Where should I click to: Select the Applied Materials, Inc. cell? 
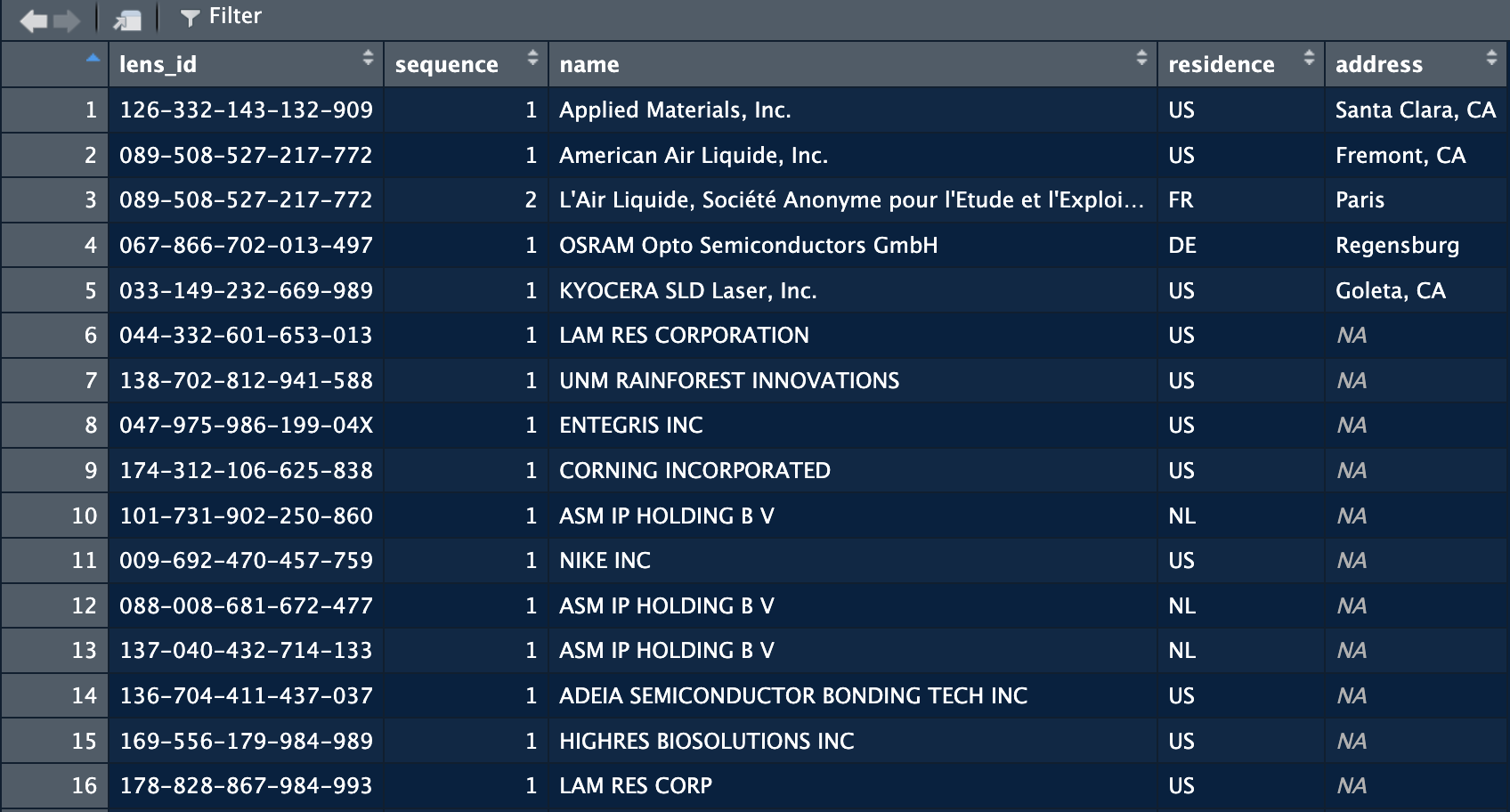coord(675,110)
